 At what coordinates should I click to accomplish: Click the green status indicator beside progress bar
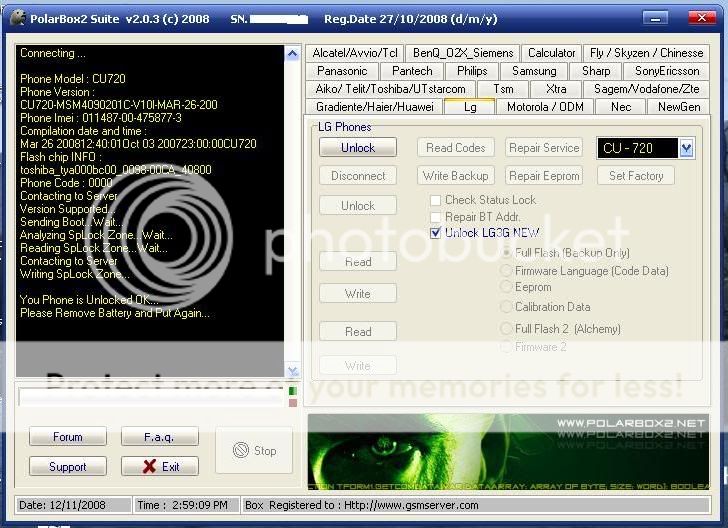tap(292, 391)
